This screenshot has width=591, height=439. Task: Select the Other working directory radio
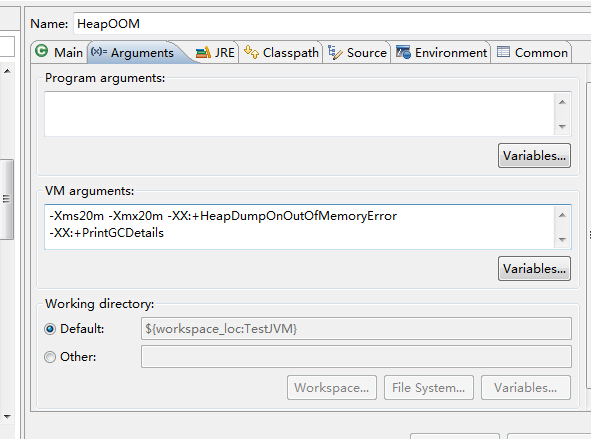click(50, 357)
